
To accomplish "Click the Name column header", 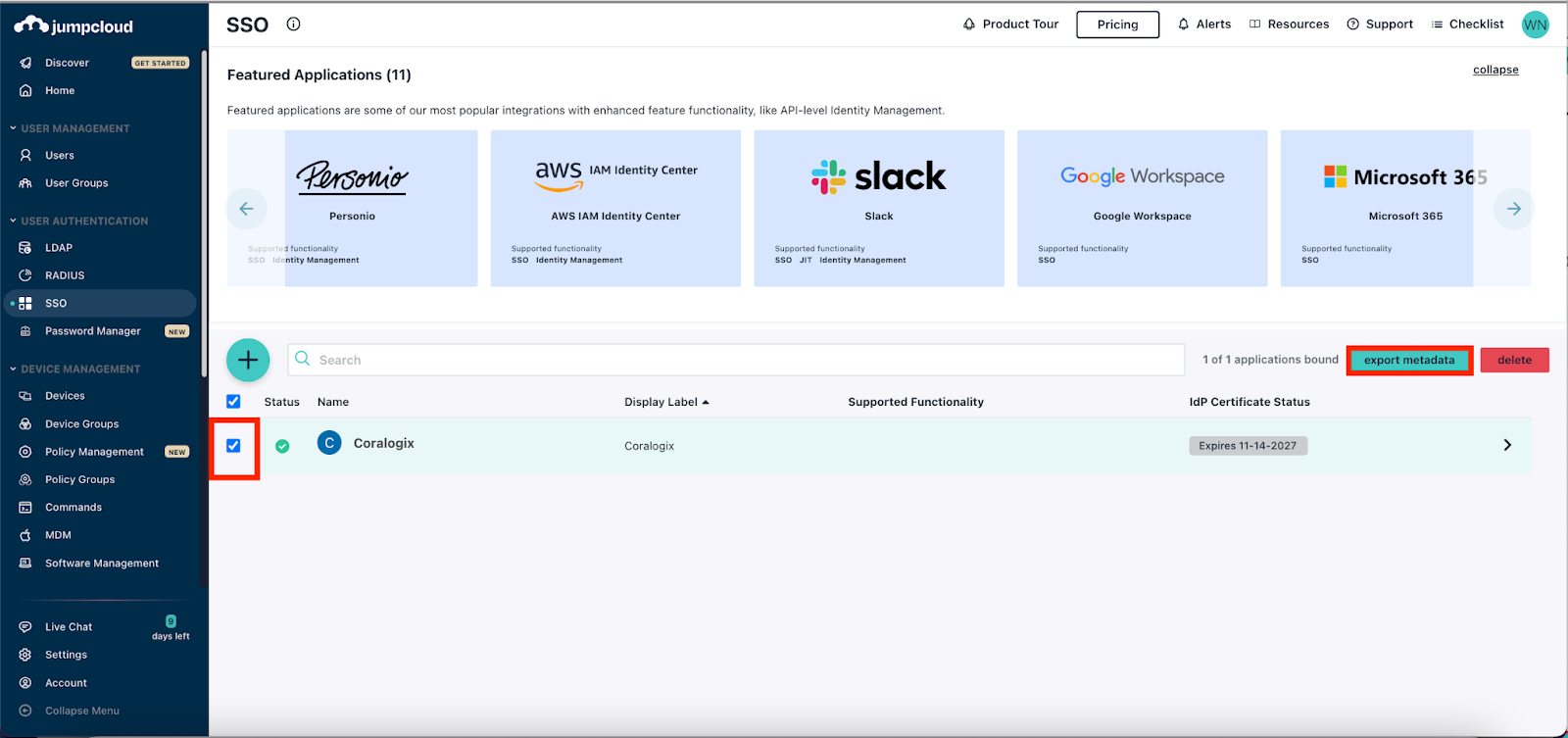I will [333, 402].
